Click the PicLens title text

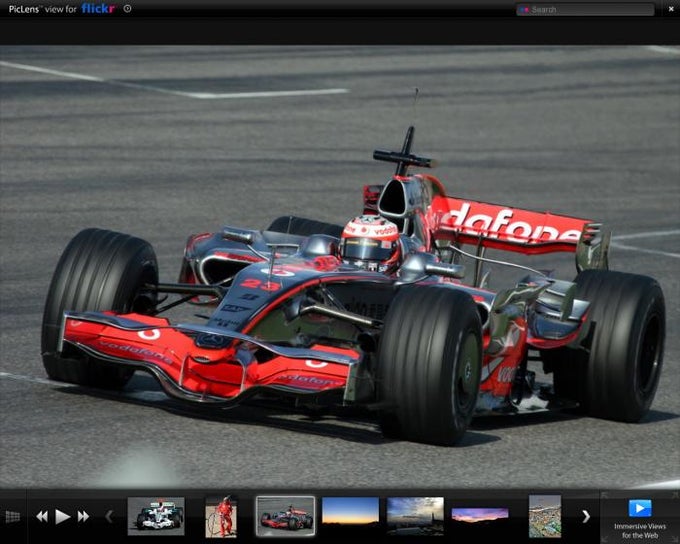point(24,9)
